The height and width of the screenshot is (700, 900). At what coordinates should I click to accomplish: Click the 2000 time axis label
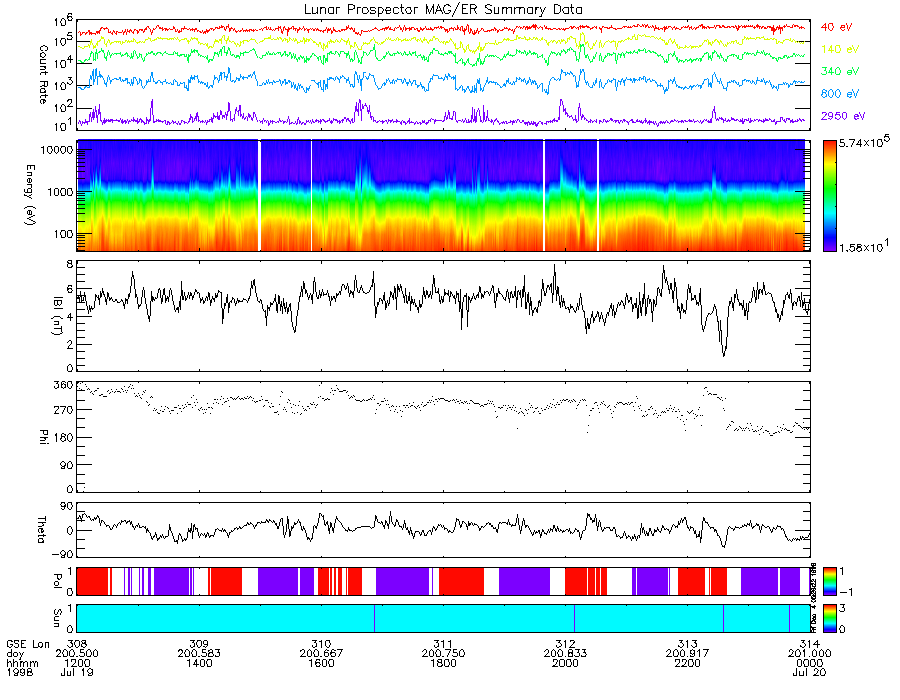pyautogui.click(x=565, y=663)
